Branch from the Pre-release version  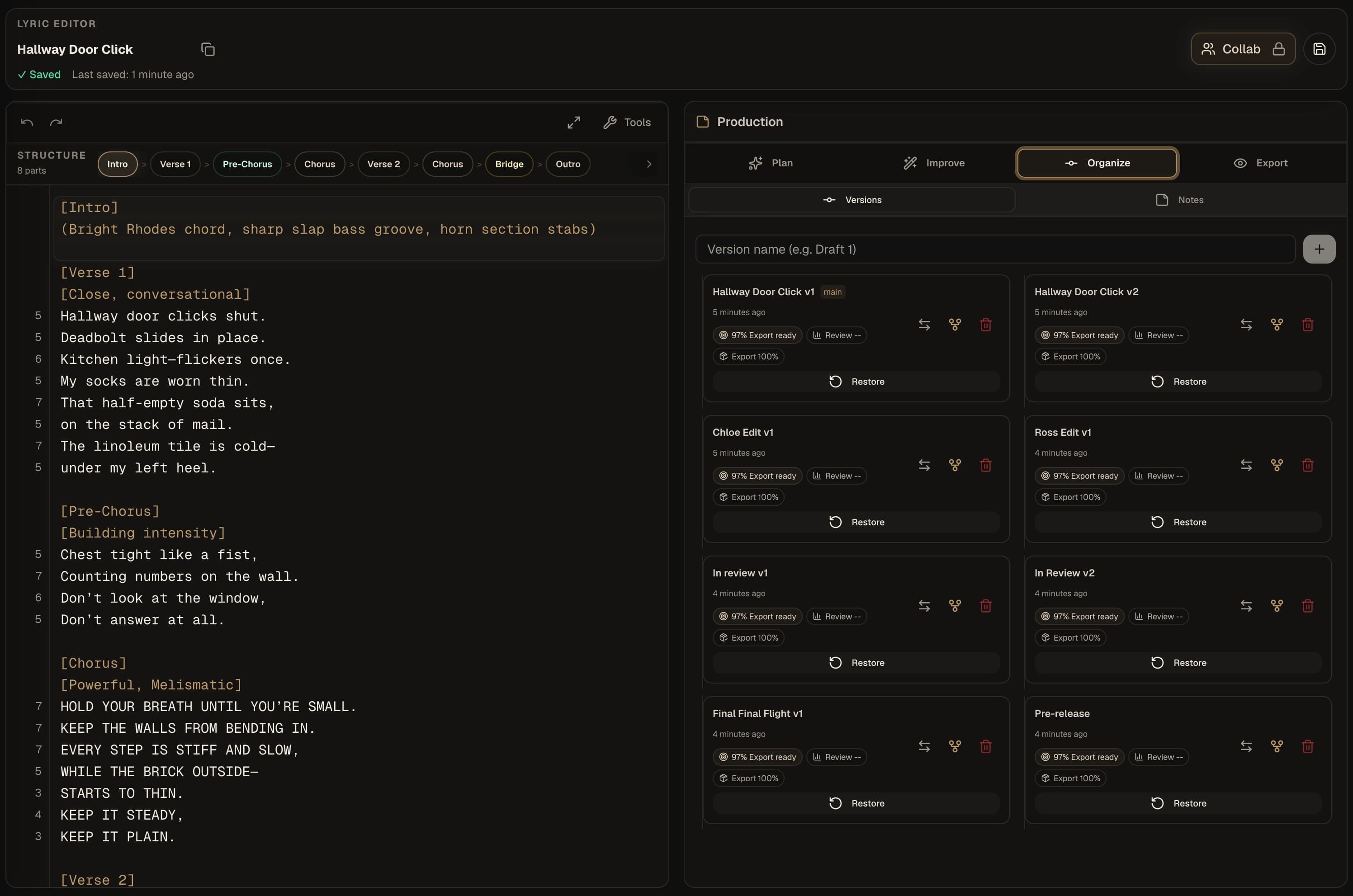pyautogui.click(x=1277, y=746)
